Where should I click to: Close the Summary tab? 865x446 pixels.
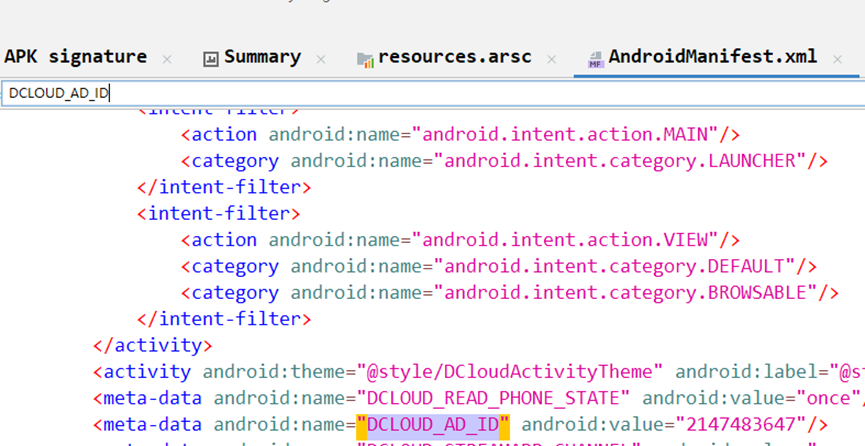click(x=321, y=59)
